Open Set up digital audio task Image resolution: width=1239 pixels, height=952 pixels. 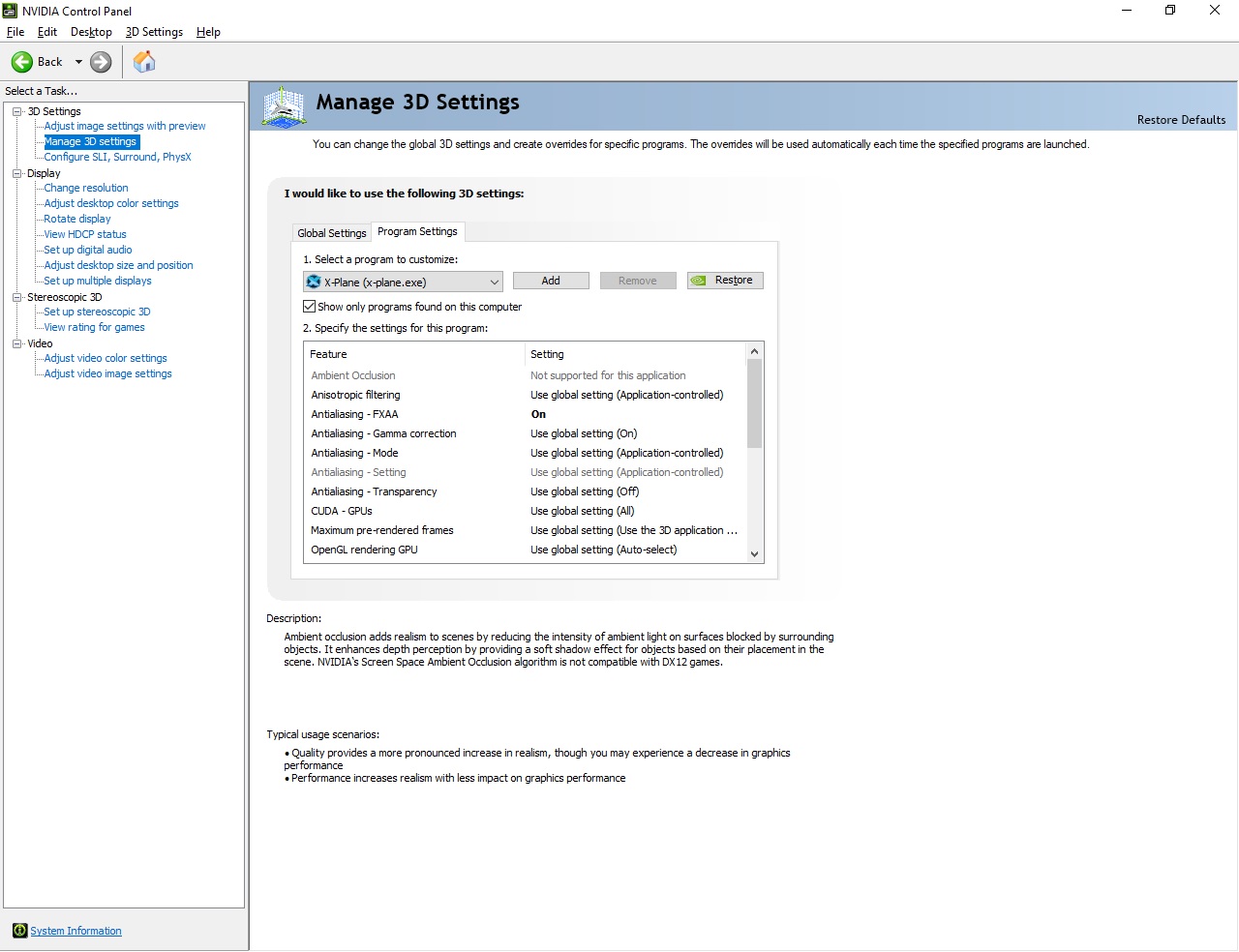point(88,250)
